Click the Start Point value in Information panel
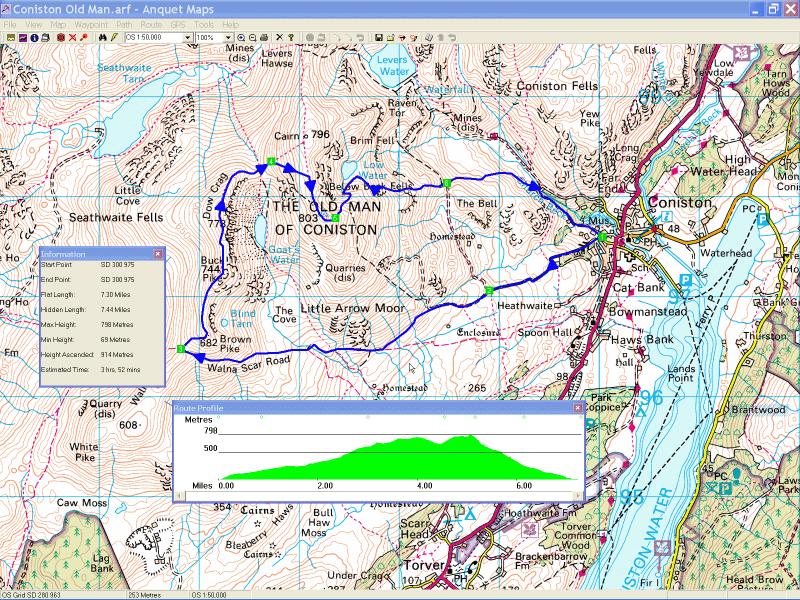The width and height of the screenshot is (800, 600). (117, 265)
